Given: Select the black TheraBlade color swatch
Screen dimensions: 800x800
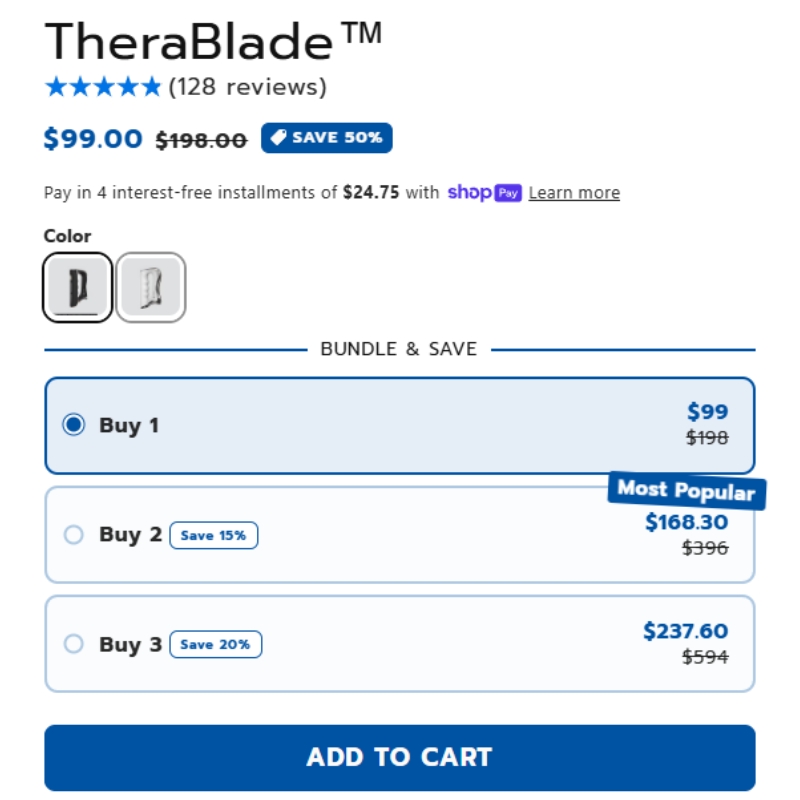Looking at the screenshot, I should click(x=78, y=287).
